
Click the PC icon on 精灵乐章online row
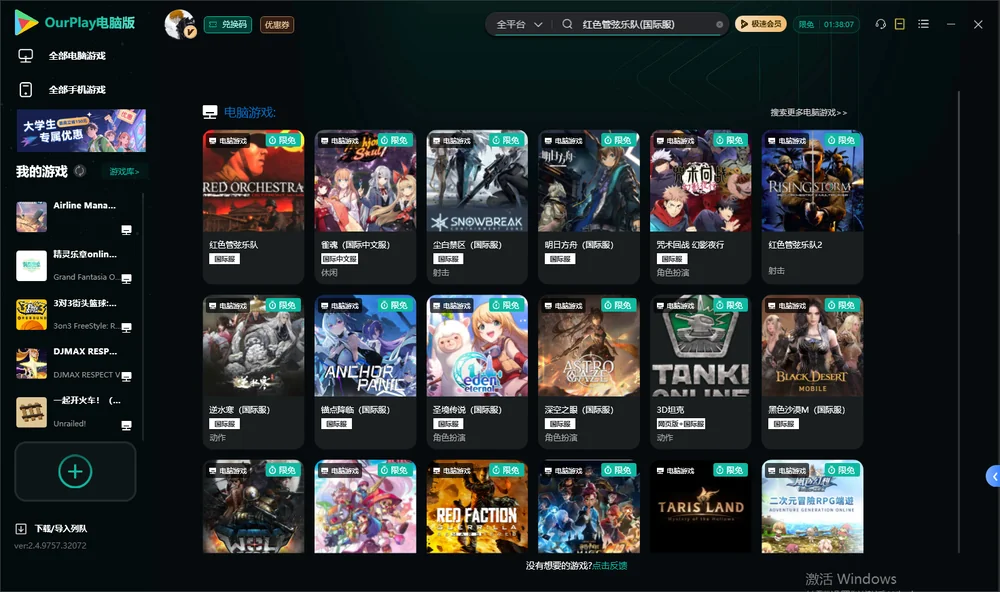click(x=126, y=278)
